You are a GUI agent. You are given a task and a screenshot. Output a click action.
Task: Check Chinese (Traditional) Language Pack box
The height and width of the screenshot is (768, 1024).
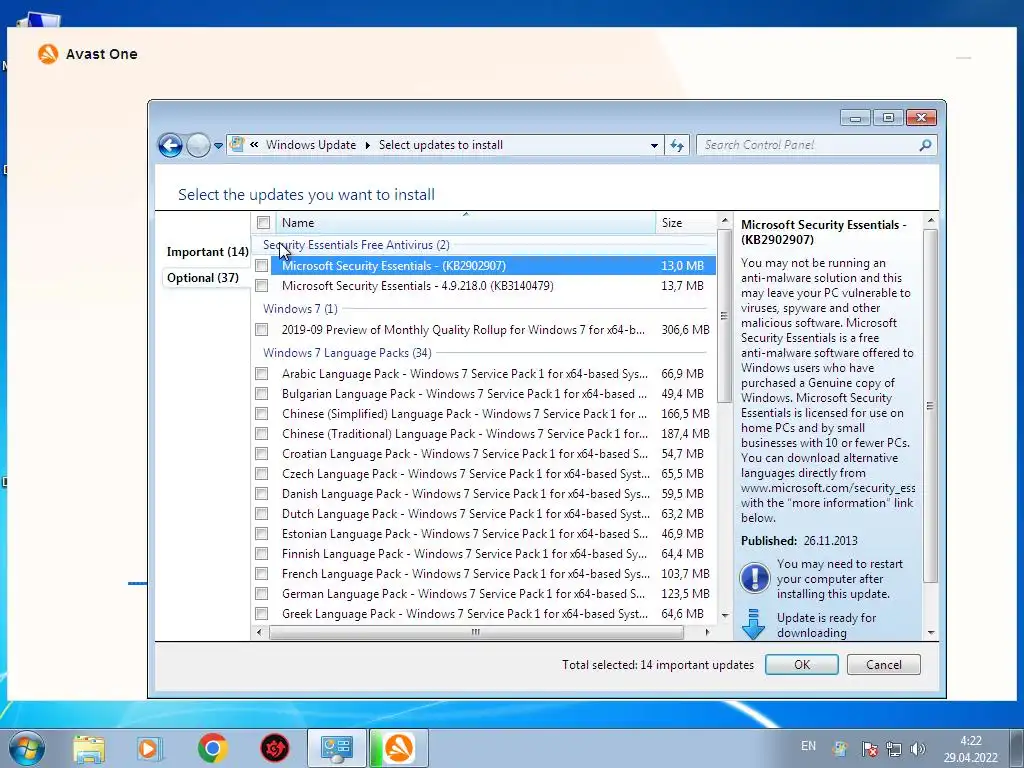tap(262, 434)
